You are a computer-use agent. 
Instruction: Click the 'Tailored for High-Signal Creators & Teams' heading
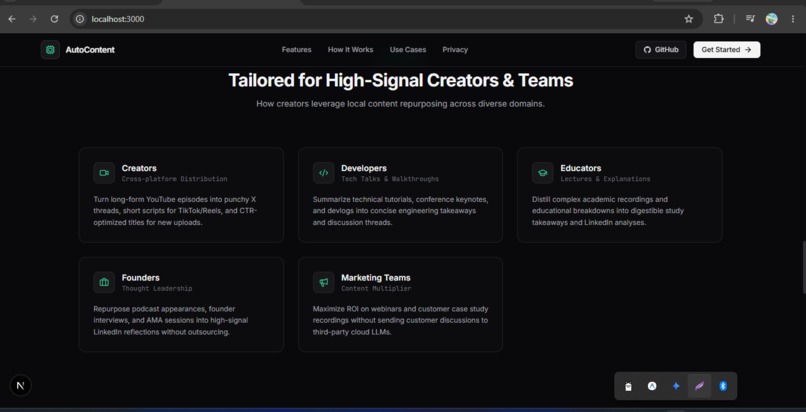[401, 81]
